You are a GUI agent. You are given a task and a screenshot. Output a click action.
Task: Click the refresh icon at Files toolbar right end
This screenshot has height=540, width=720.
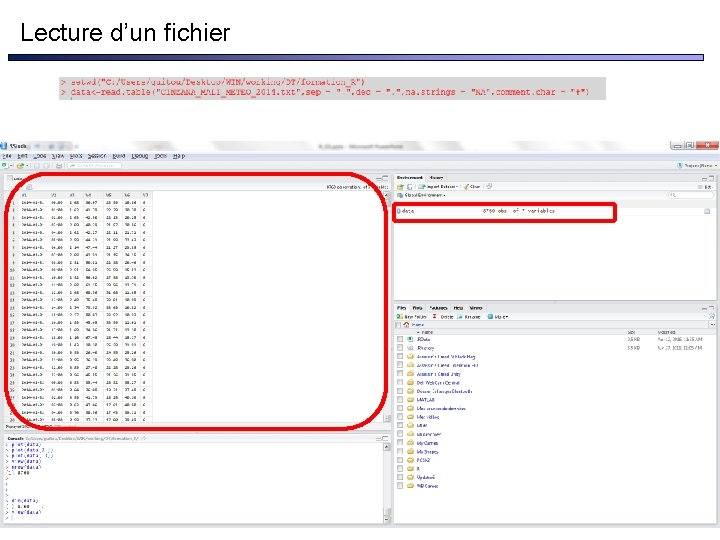(x=711, y=317)
